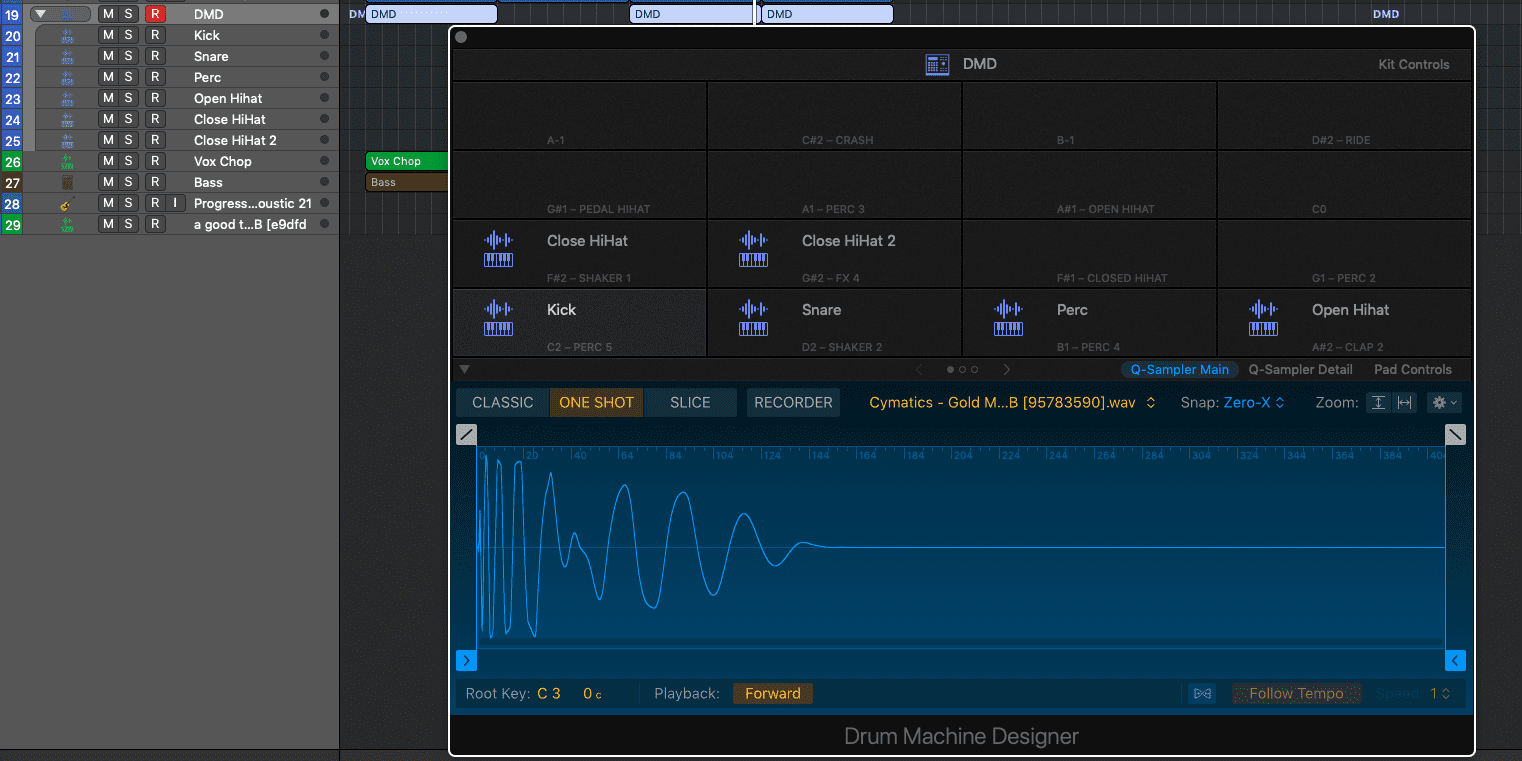Open the Speed value dropdown
The height and width of the screenshot is (761, 1522).
1441,694
